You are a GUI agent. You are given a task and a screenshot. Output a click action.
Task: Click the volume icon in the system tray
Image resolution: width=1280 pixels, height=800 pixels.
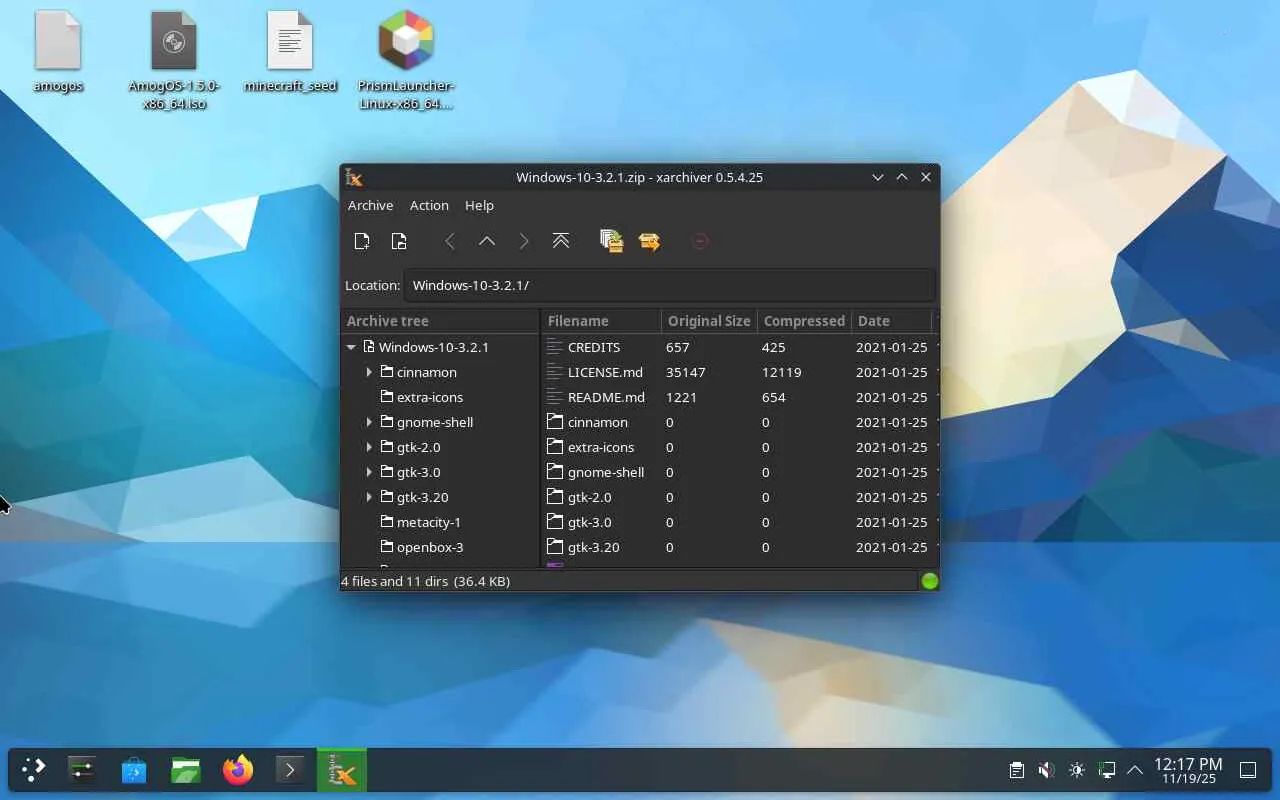1046,770
